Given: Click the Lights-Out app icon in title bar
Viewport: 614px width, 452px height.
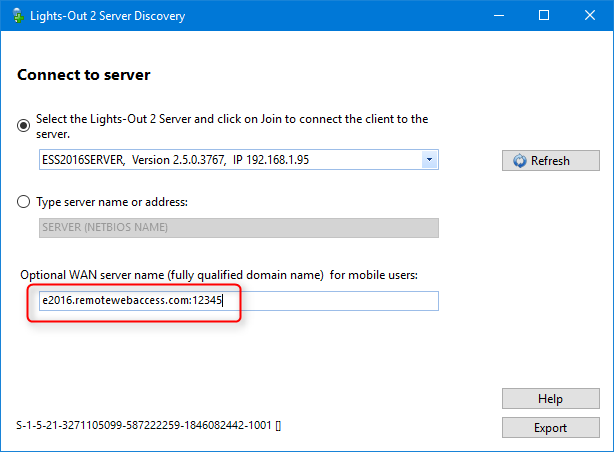Looking at the screenshot, I should [x=18, y=16].
